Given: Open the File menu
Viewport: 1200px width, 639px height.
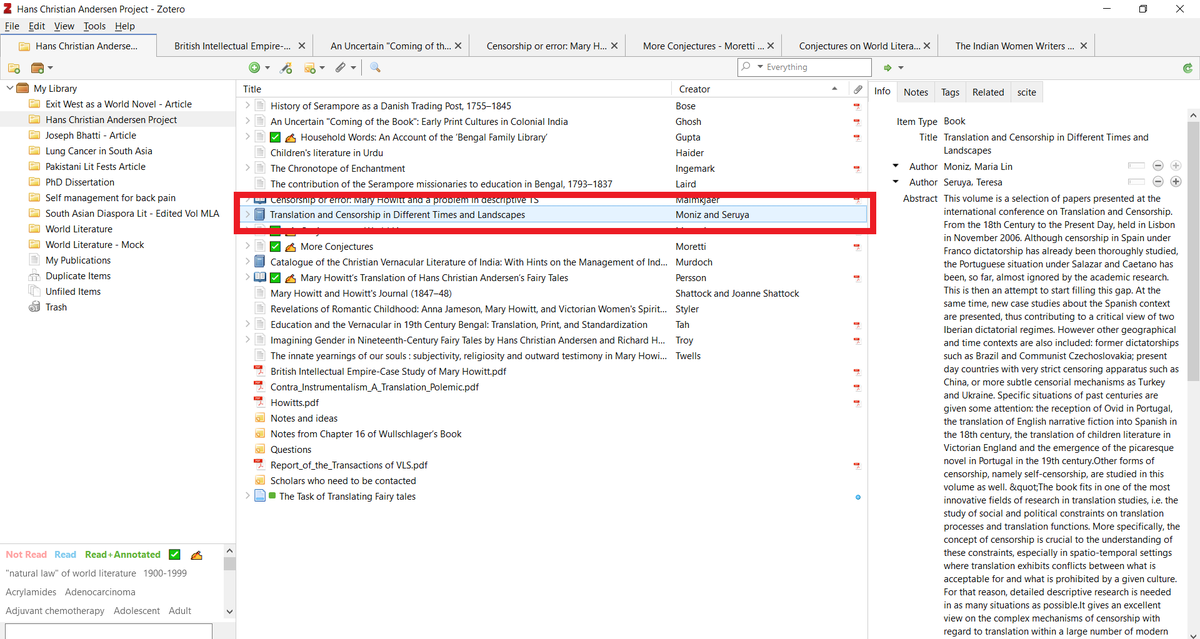Looking at the screenshot, I should pos(12,26).
